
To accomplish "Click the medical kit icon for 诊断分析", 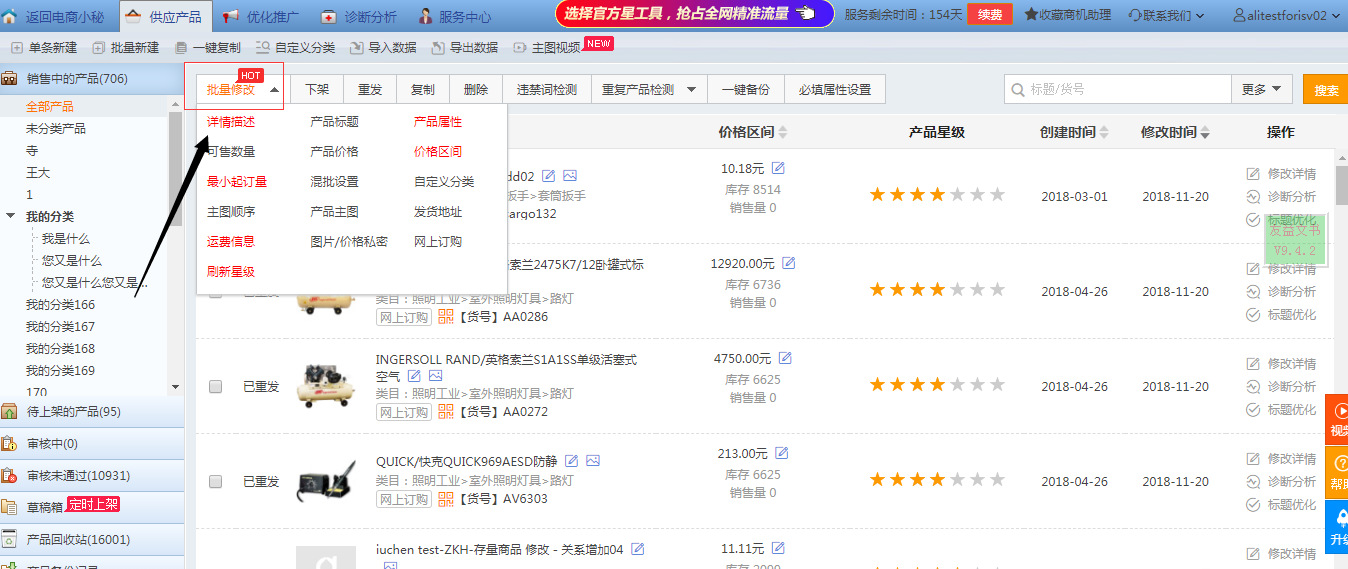I will point(329,16).
